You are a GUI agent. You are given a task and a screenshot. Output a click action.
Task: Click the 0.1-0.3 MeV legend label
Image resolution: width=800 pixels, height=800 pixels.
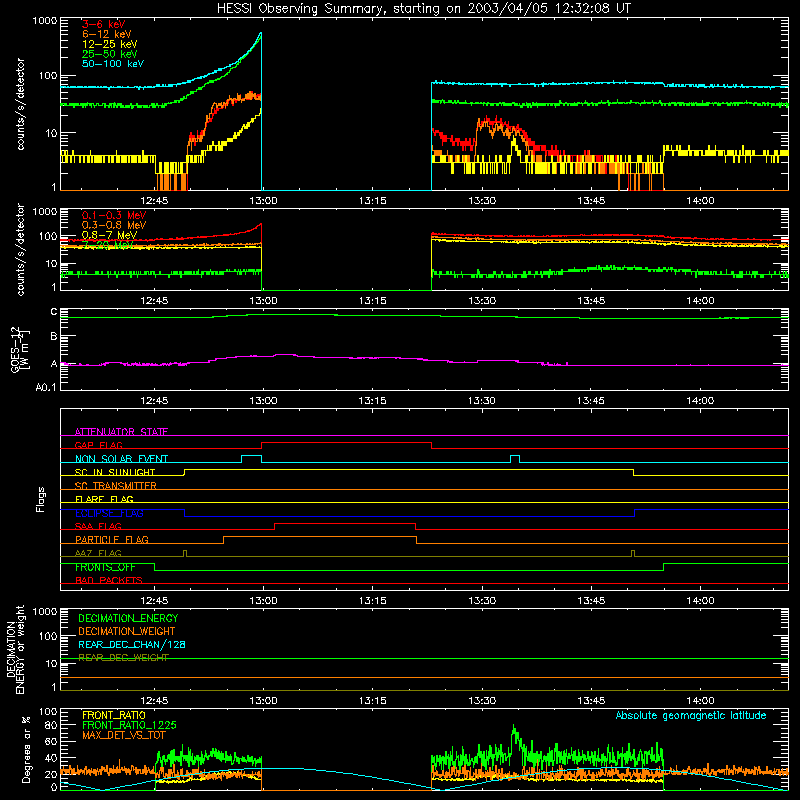(114, 215)
